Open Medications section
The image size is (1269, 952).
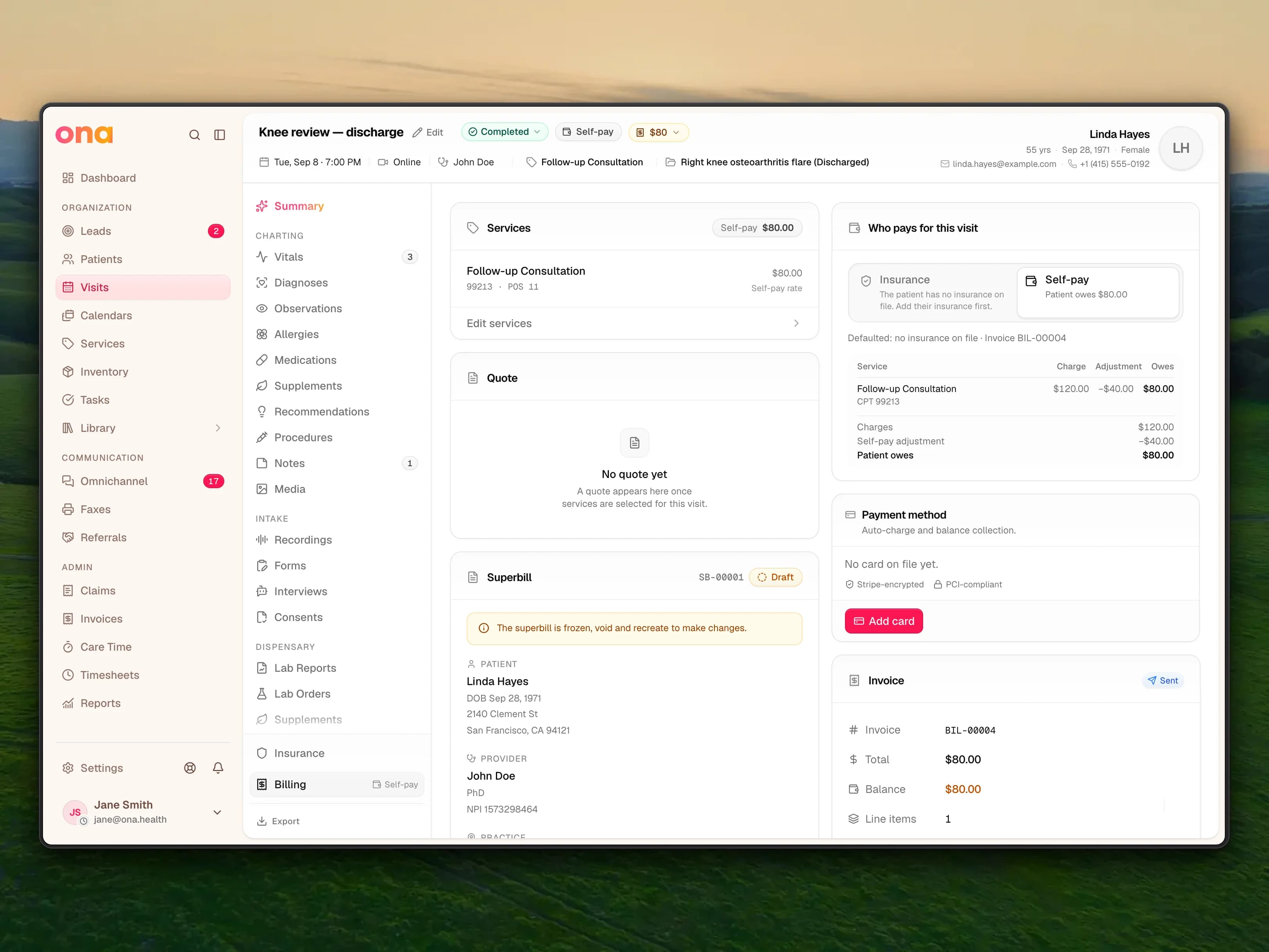click(x=337, y=360)
